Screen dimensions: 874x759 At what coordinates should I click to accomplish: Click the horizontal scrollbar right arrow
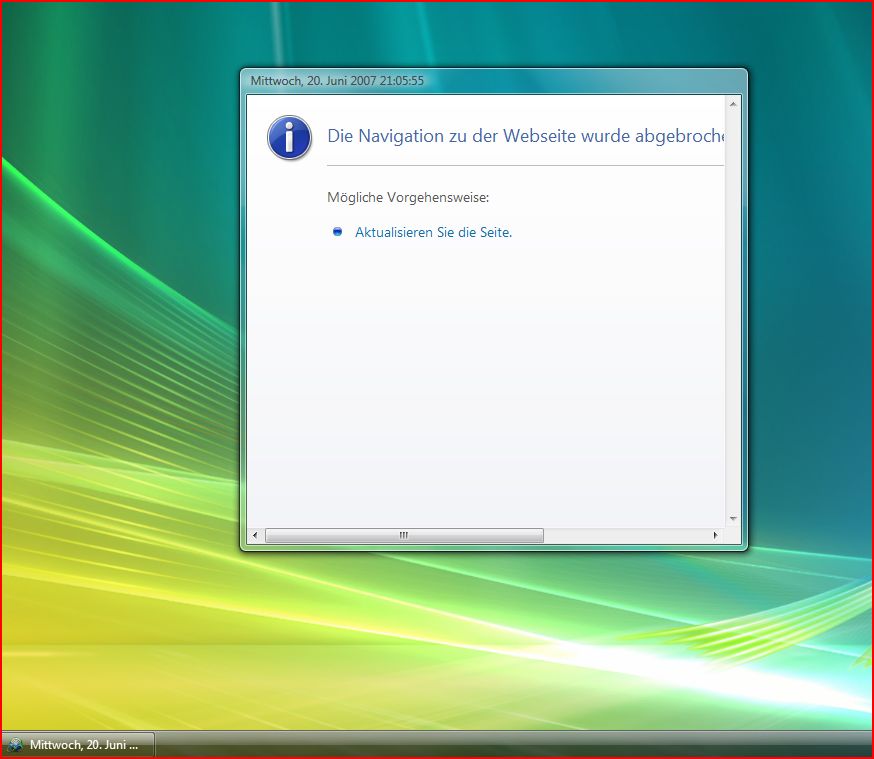pyautogui.click(x=716, y=536)
